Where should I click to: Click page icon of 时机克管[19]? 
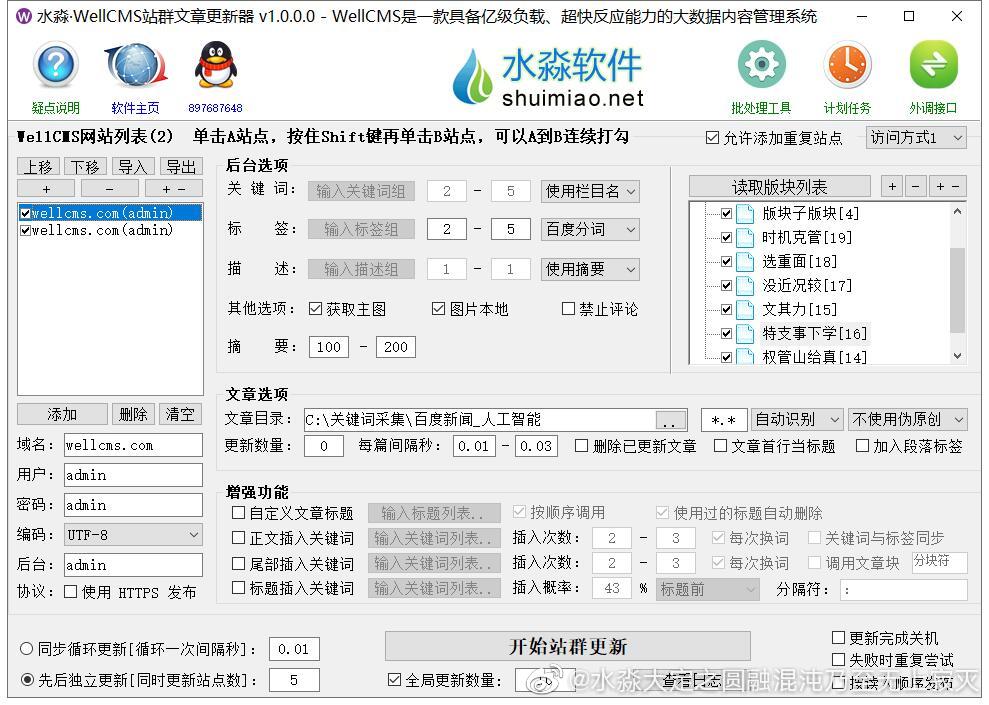tap(745, 238)
